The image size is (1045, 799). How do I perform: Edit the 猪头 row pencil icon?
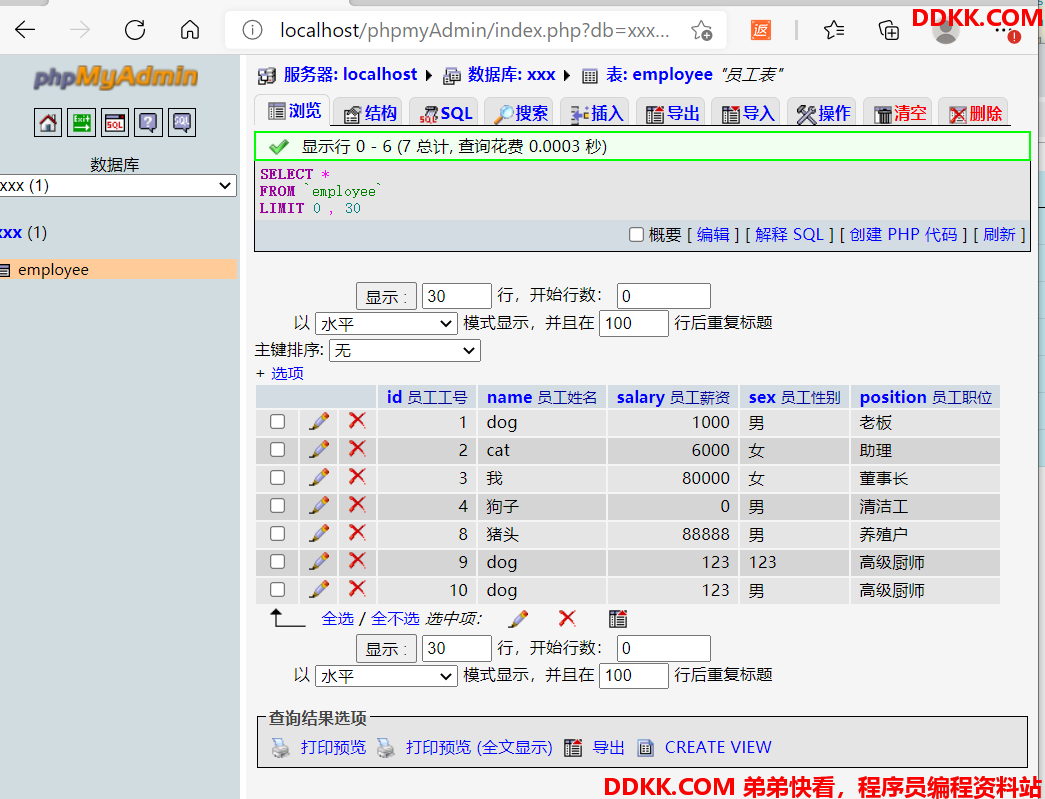(319, 533)
